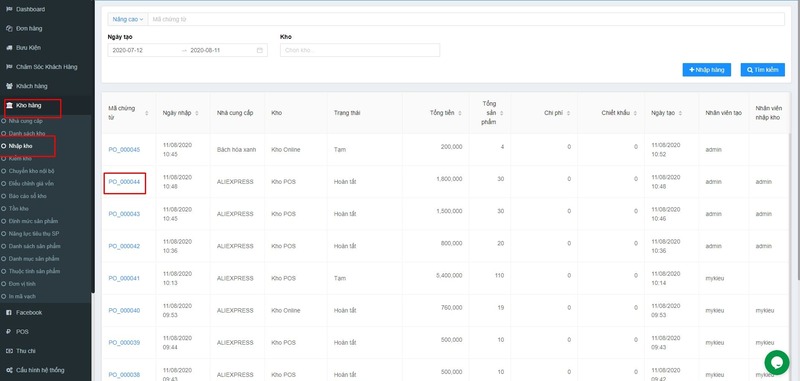Click the Dashboard flag icon in the sidebar
Screen dimensions: 800x381
(9, 9)
